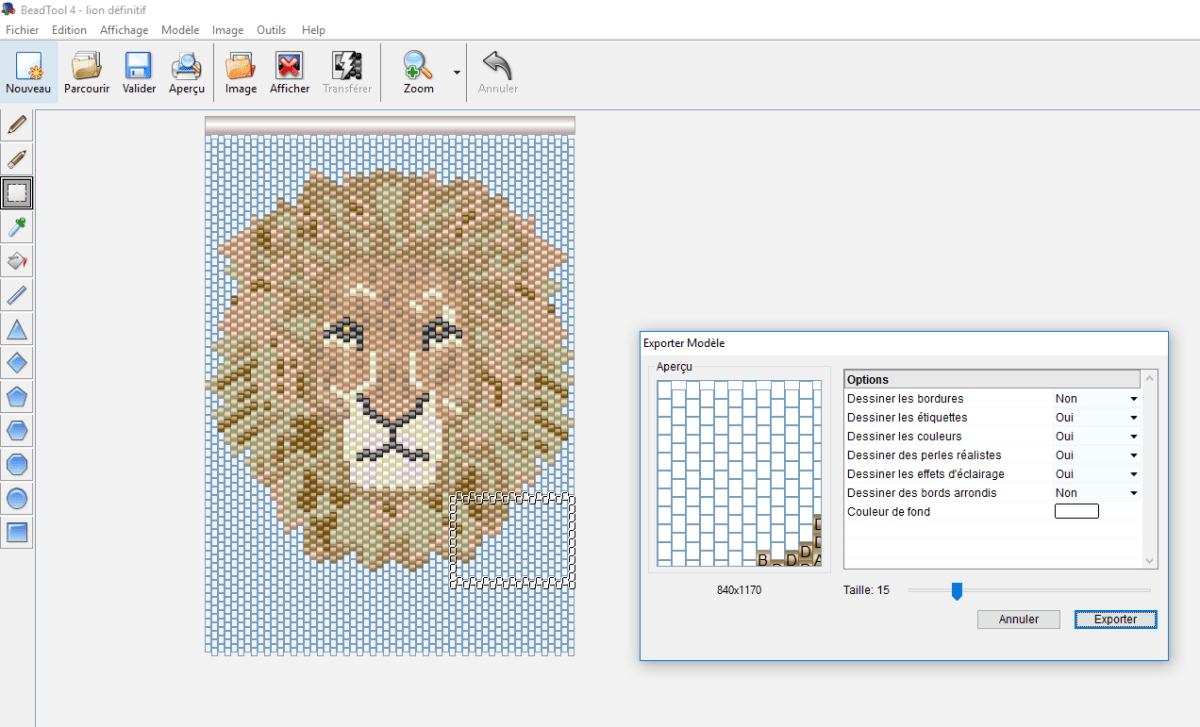Activate the rectangular selection tool

tap(17, 192)
